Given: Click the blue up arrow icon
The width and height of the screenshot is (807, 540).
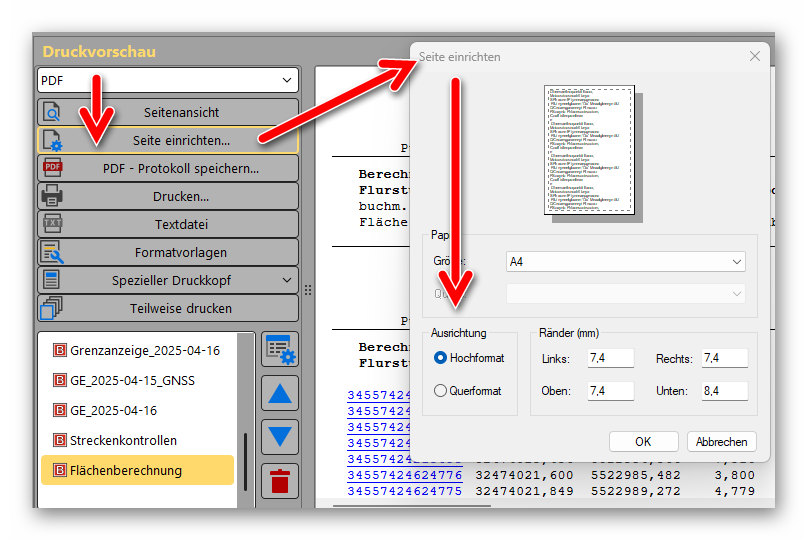Looking at the screenshot, I should point(280,393).
